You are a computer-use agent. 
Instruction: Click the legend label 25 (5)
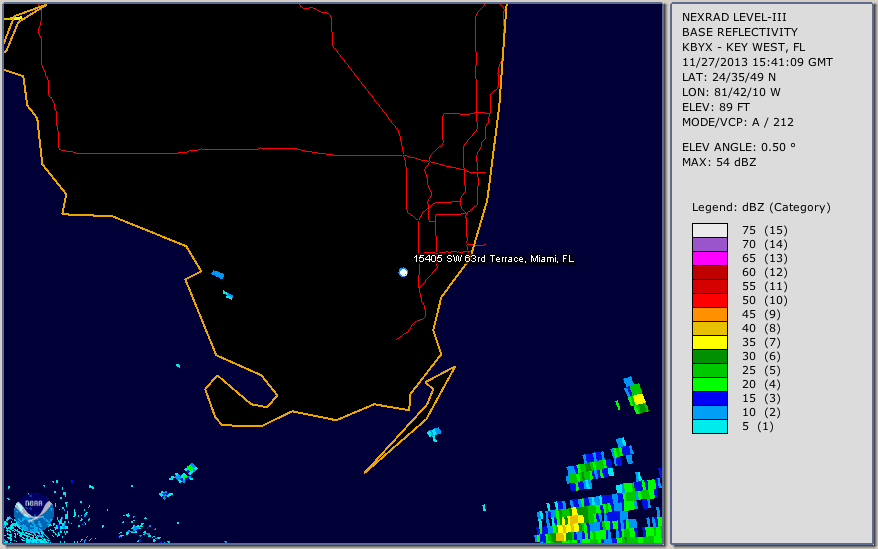(x=761, y=370)
